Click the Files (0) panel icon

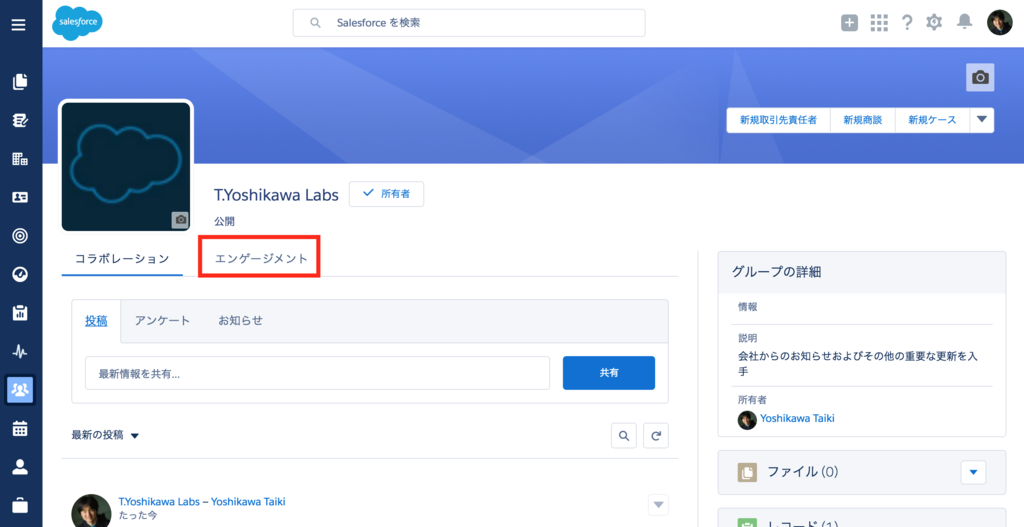pos(747,471)
